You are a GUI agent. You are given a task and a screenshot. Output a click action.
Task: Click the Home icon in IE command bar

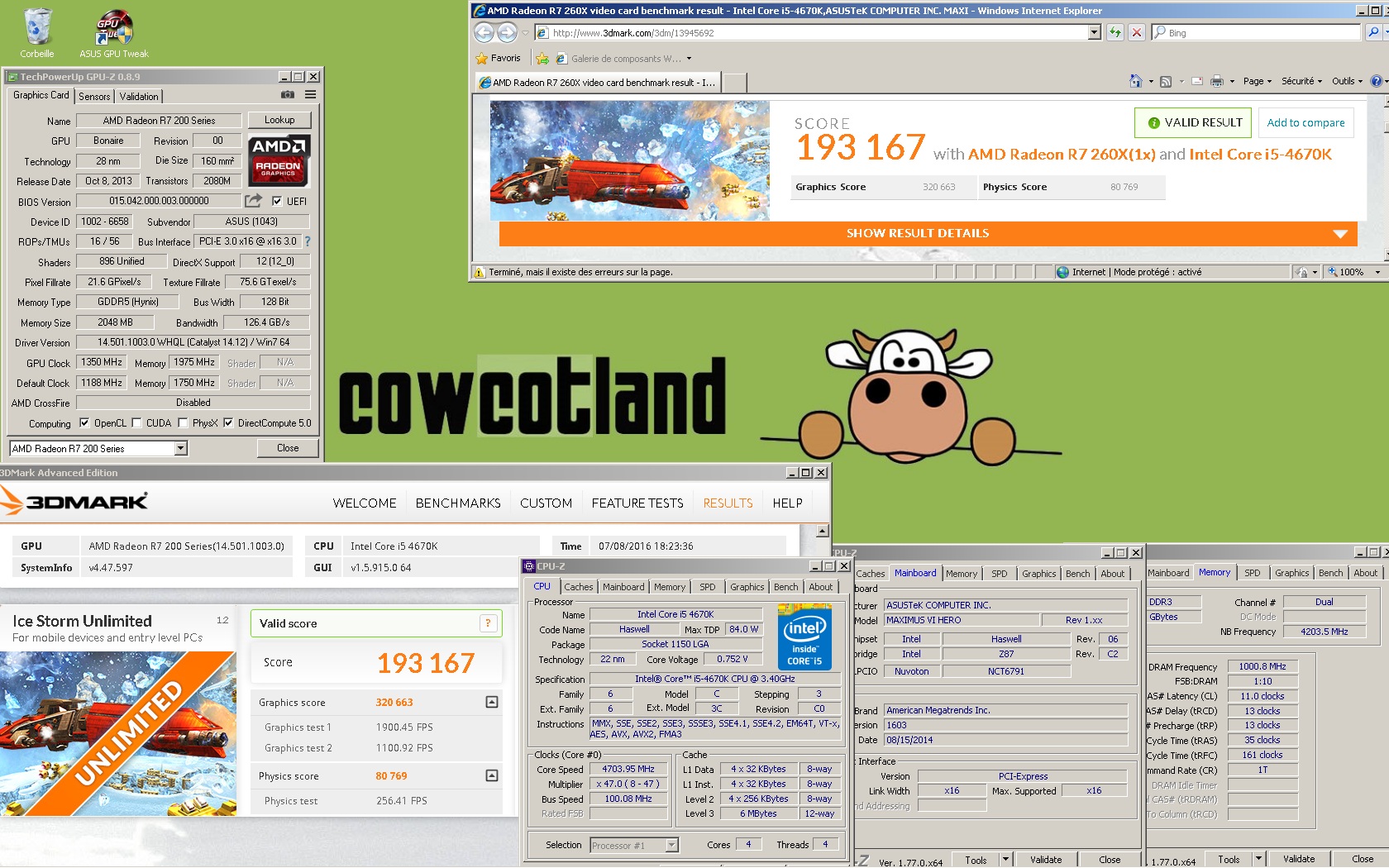1136,81
